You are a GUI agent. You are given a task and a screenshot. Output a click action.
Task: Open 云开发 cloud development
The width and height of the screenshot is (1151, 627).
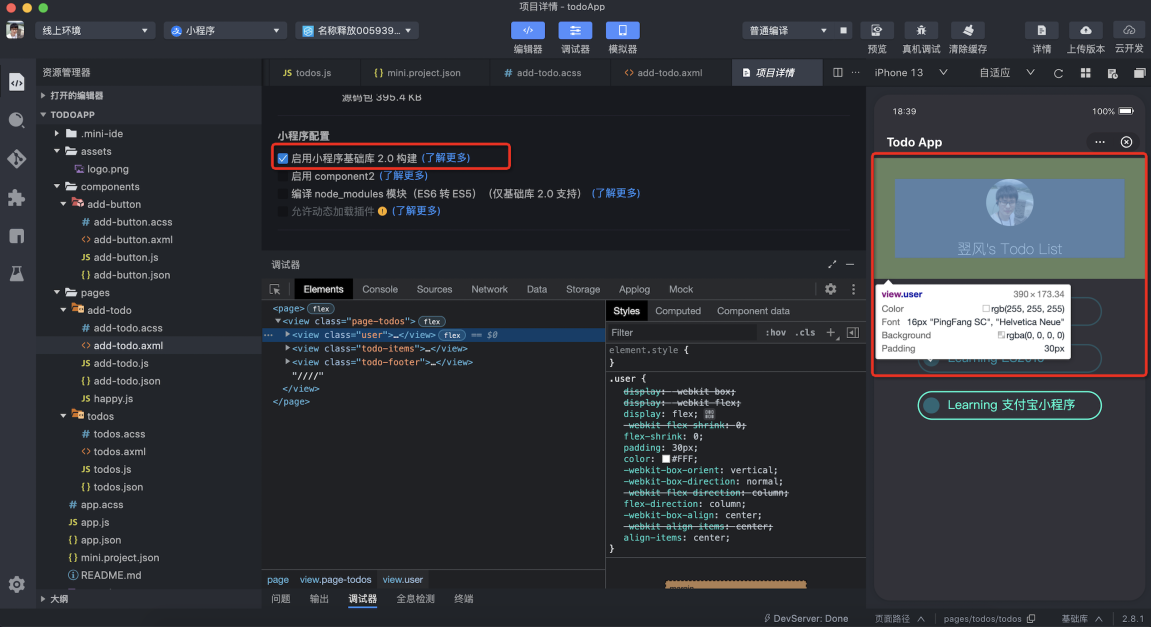(x=1129, y=30)
